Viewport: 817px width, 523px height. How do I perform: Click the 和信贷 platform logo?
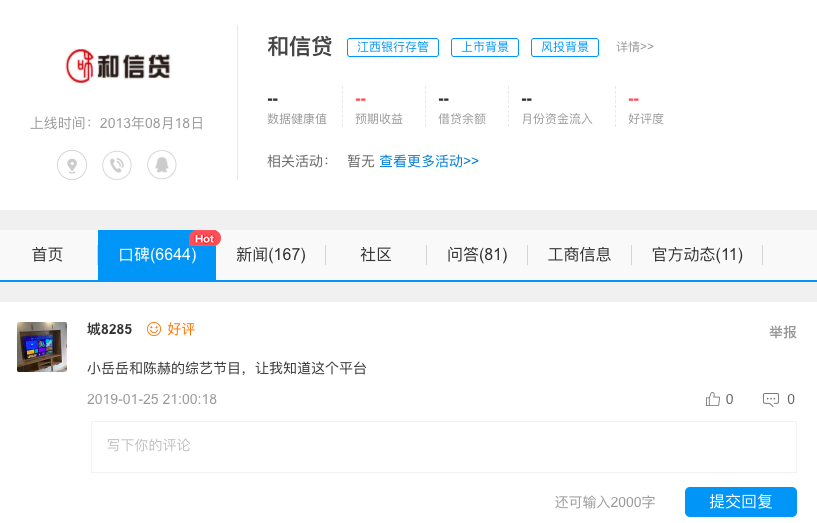pos(117,66)
